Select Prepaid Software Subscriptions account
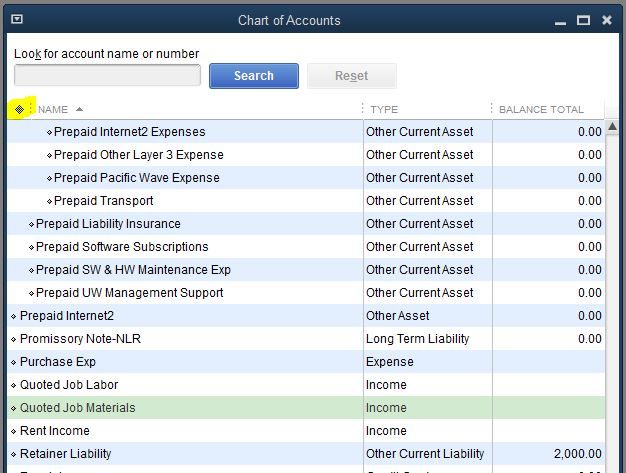 click(122, 247)
